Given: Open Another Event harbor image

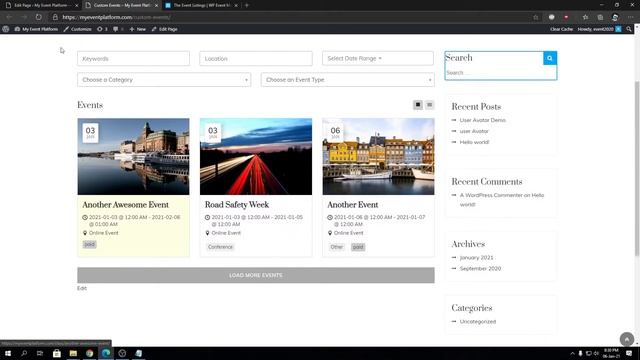Looking at the screenshot, I should (x=378, y=156).
